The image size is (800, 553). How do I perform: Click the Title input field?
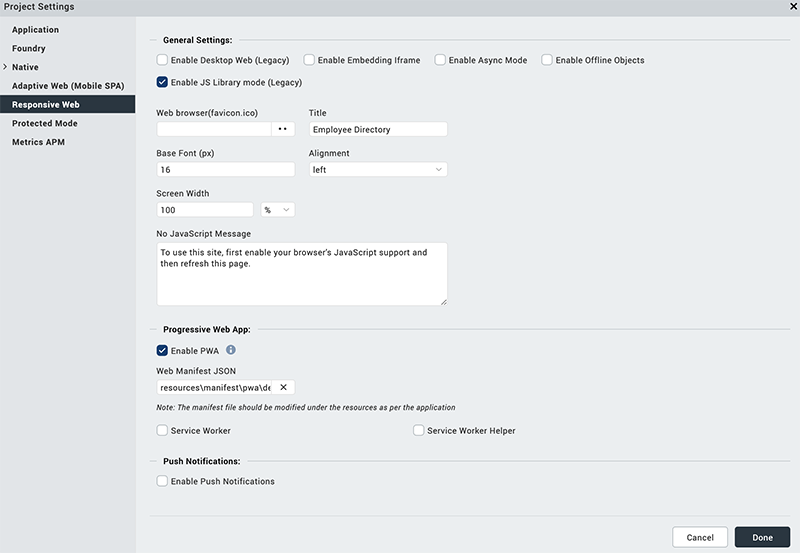pyautogui.click(x=378, y=130)
